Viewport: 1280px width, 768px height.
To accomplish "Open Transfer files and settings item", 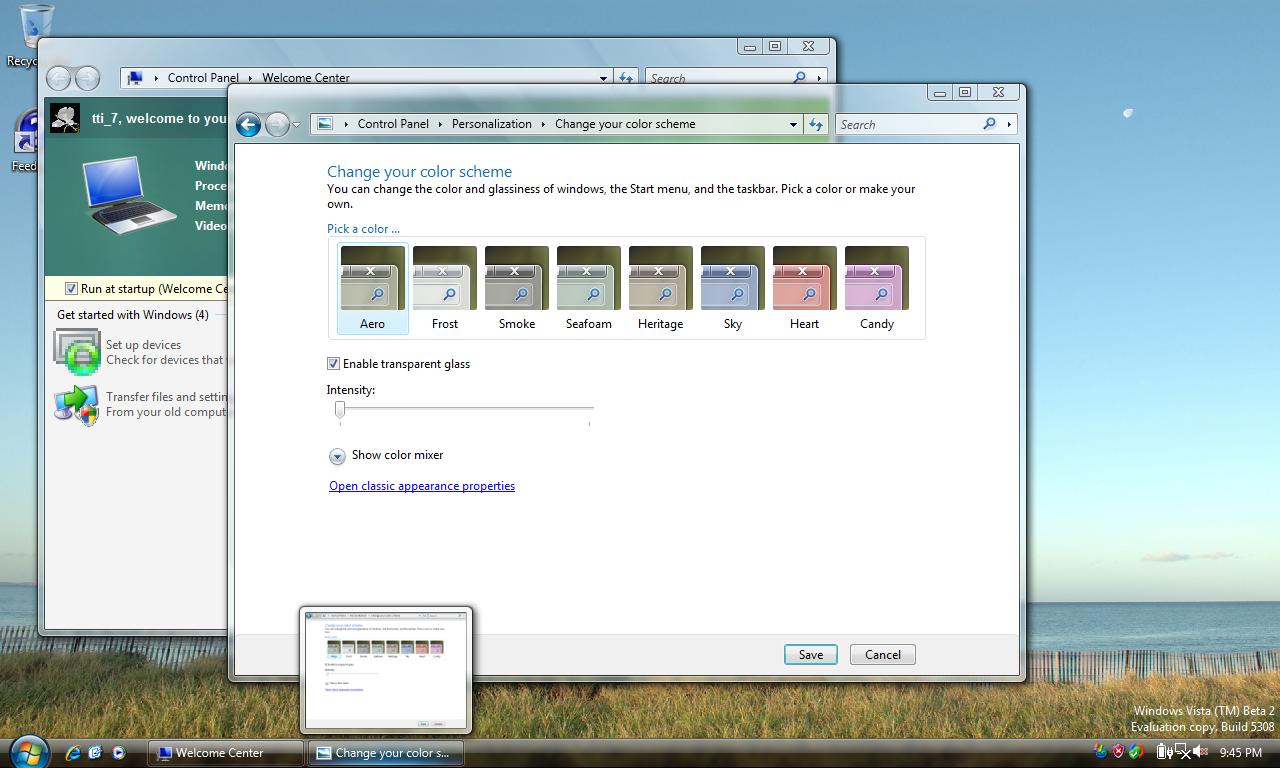I will click(x=140, y=404).
